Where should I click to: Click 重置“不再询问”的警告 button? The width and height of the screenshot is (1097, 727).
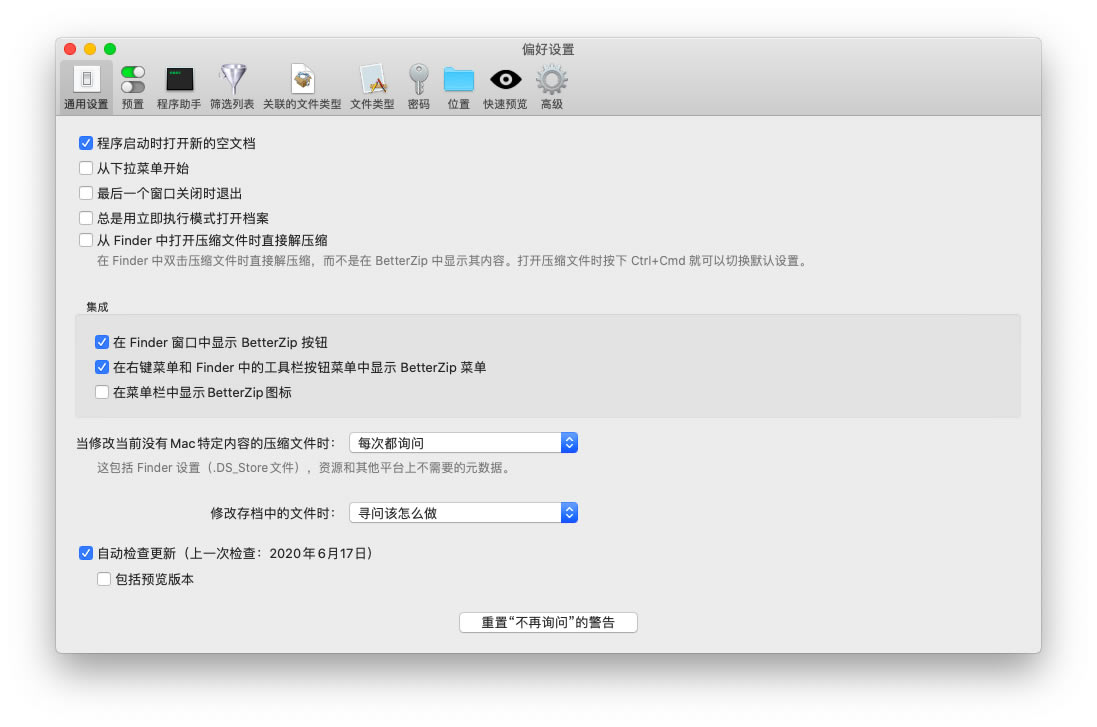point(548,622)
